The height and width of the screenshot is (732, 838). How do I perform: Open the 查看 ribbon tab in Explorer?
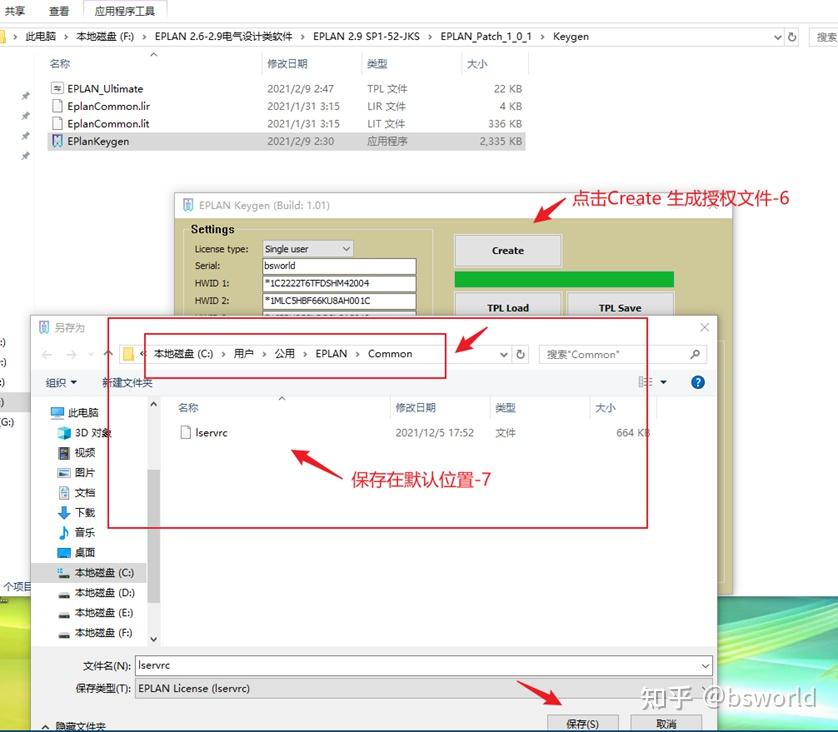point(59,11)
